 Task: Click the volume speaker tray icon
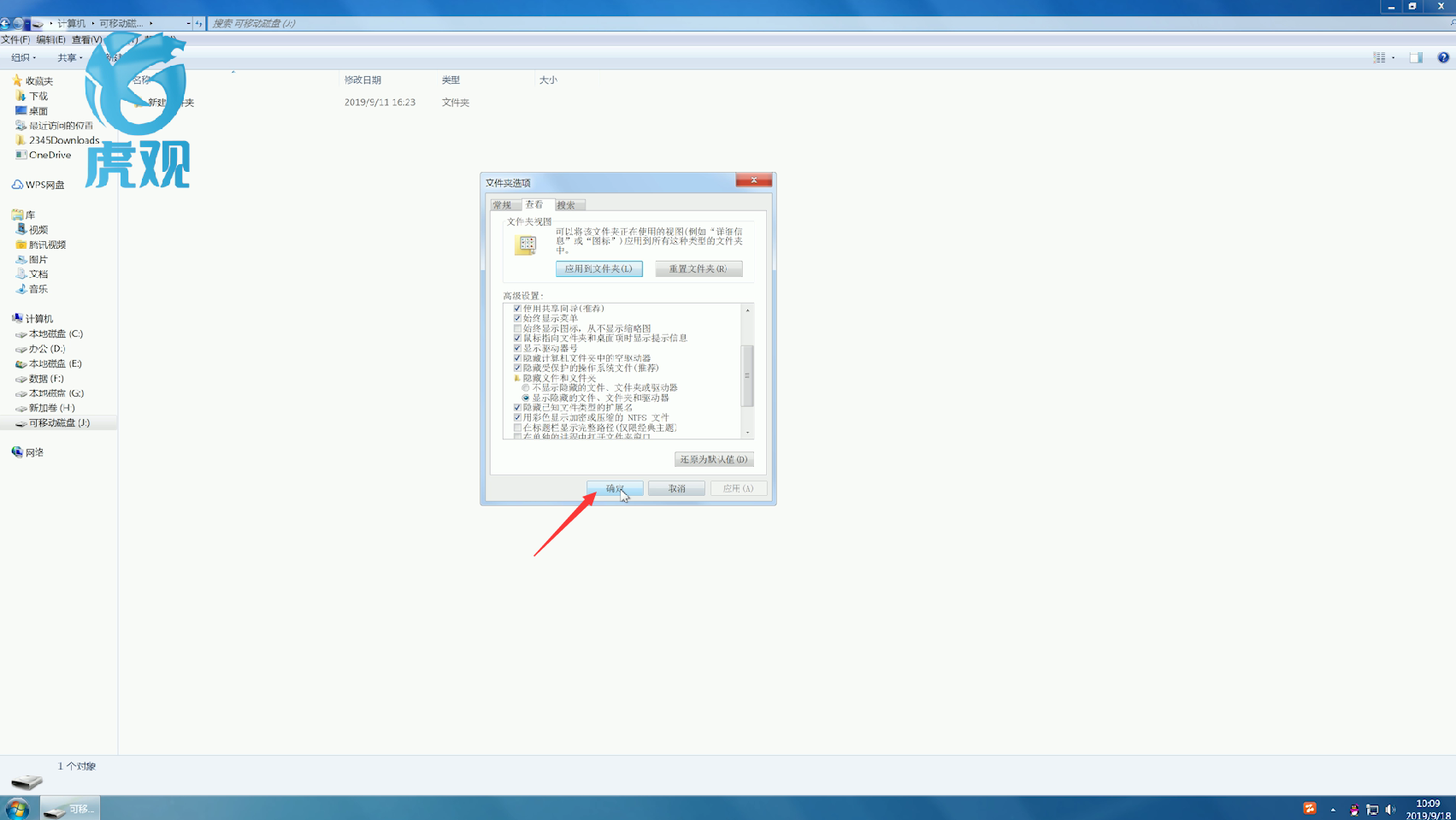point(1390,809)
